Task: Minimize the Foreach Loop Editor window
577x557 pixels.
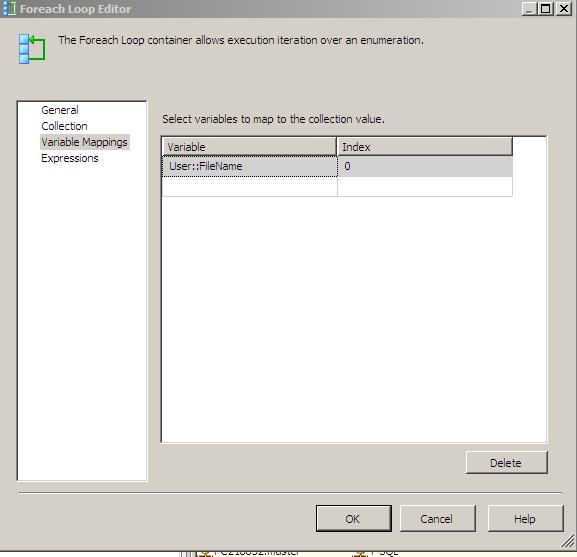Action: pyautogui.click(x=529, y=9)
